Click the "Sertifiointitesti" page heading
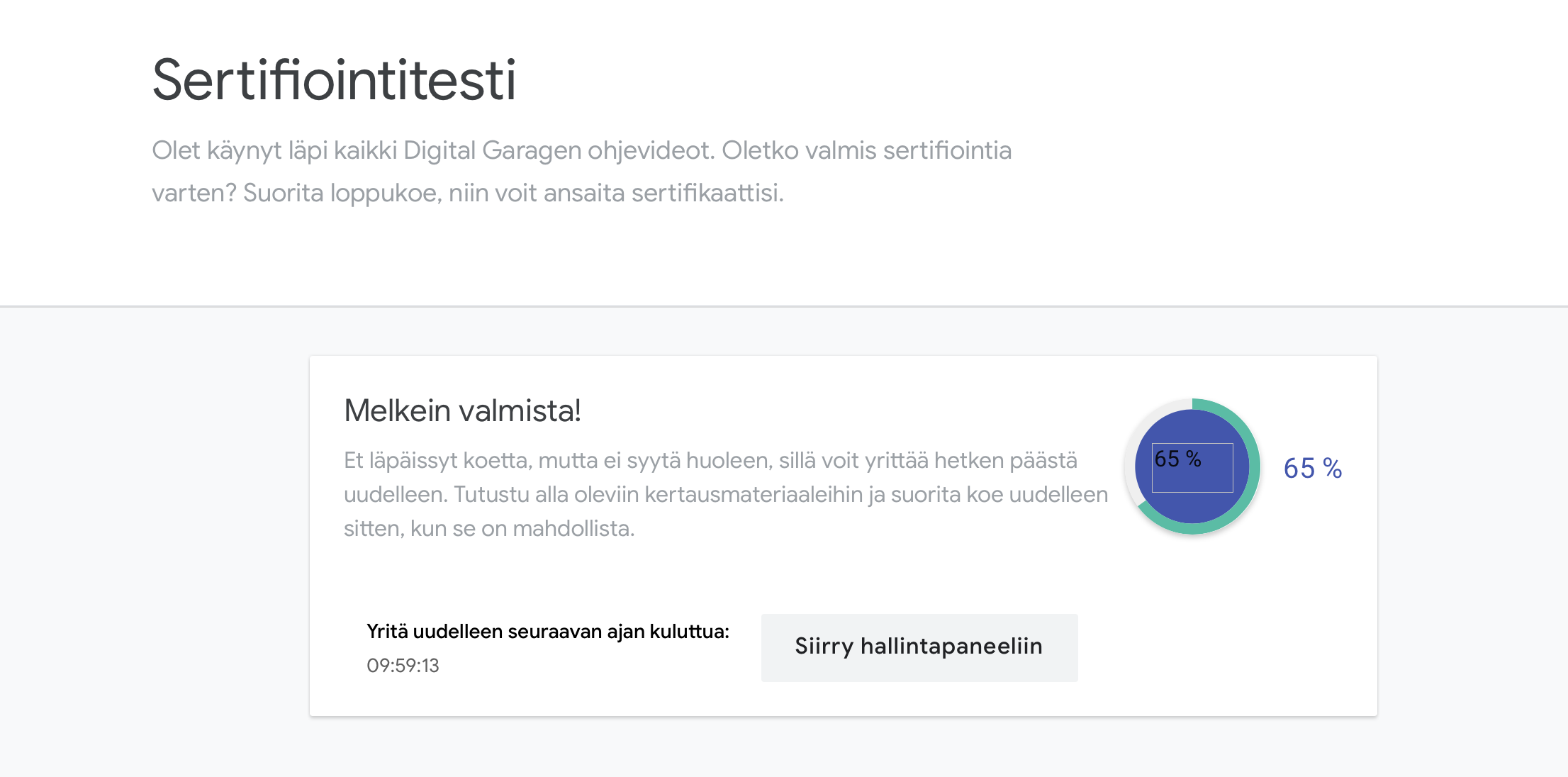This screenshot has width=1568, height=777. pos(334,80)
